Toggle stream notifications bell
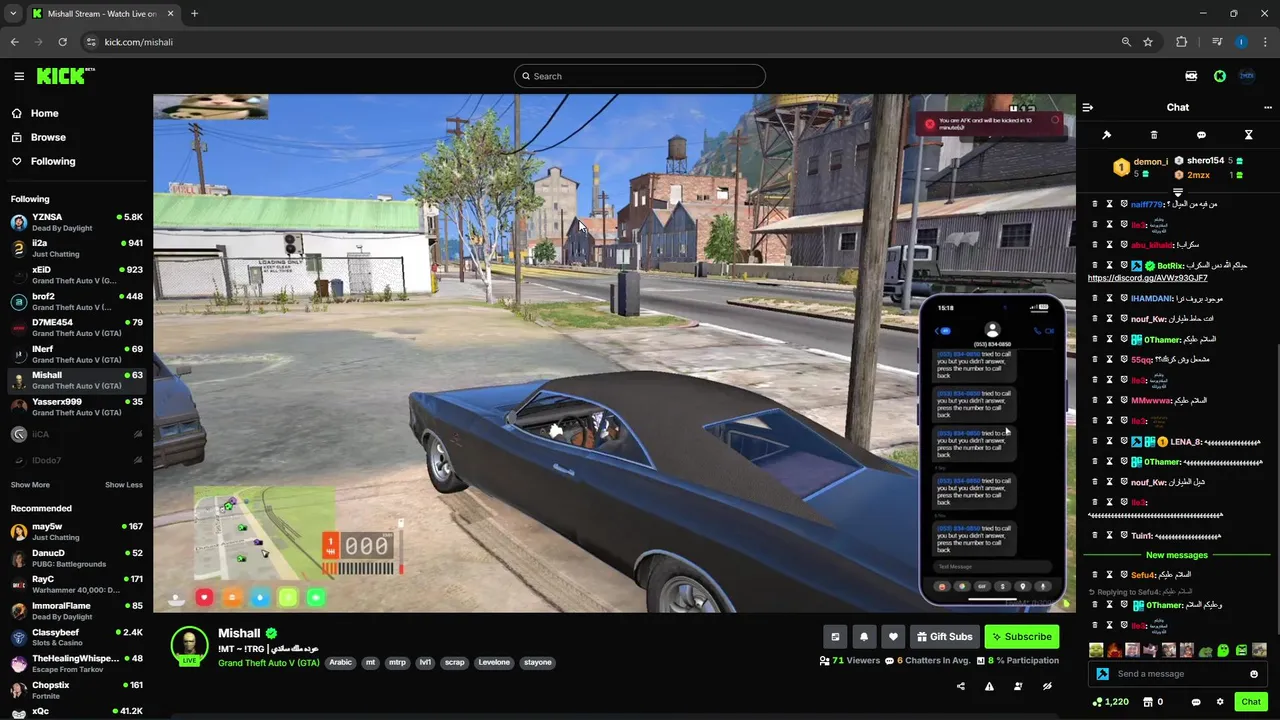This screenshot has width=1280, height=720. pyautogui.click(x=864, y=636)
